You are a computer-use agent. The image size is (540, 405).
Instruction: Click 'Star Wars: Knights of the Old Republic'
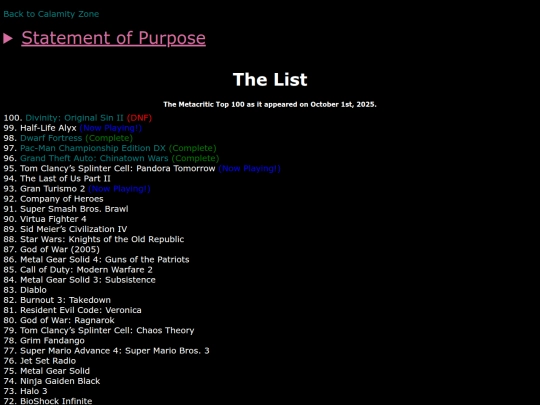102,239
